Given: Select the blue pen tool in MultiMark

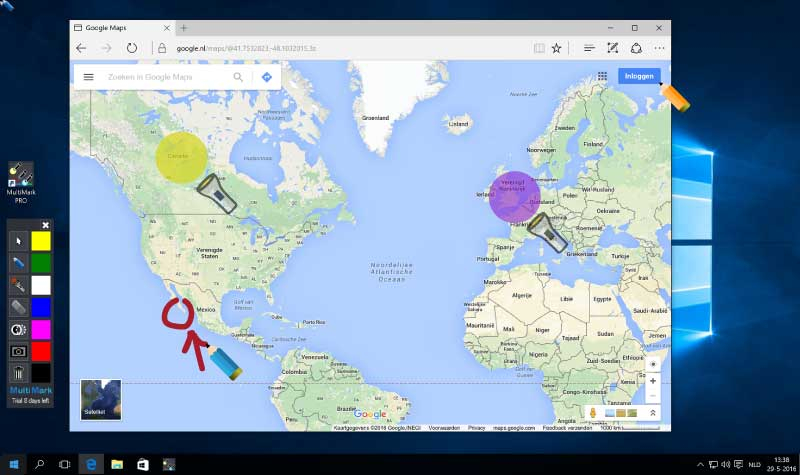Looking at the screenshot, I should 19,262.
